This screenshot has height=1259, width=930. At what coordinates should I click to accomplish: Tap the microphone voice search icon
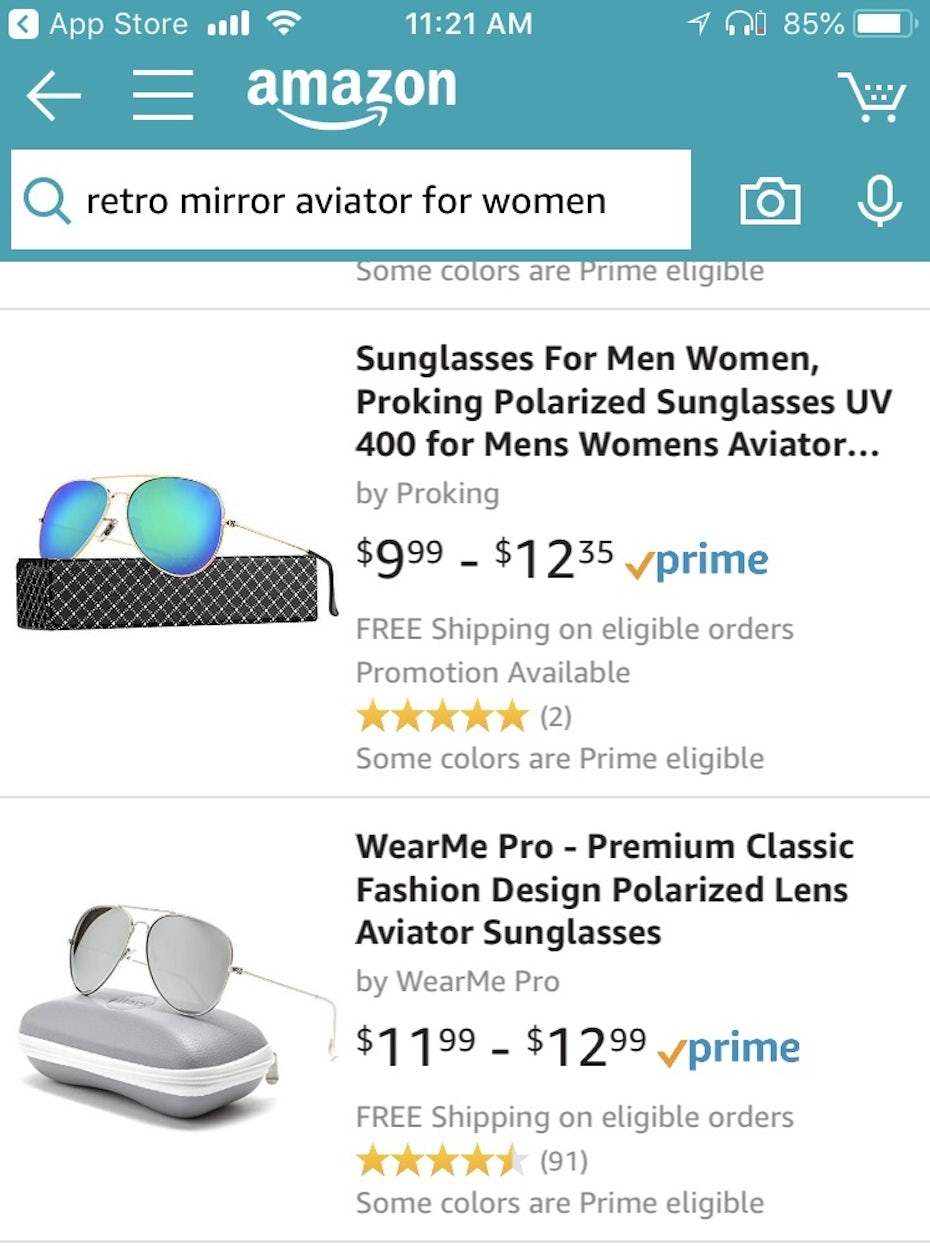coord(879,201)
